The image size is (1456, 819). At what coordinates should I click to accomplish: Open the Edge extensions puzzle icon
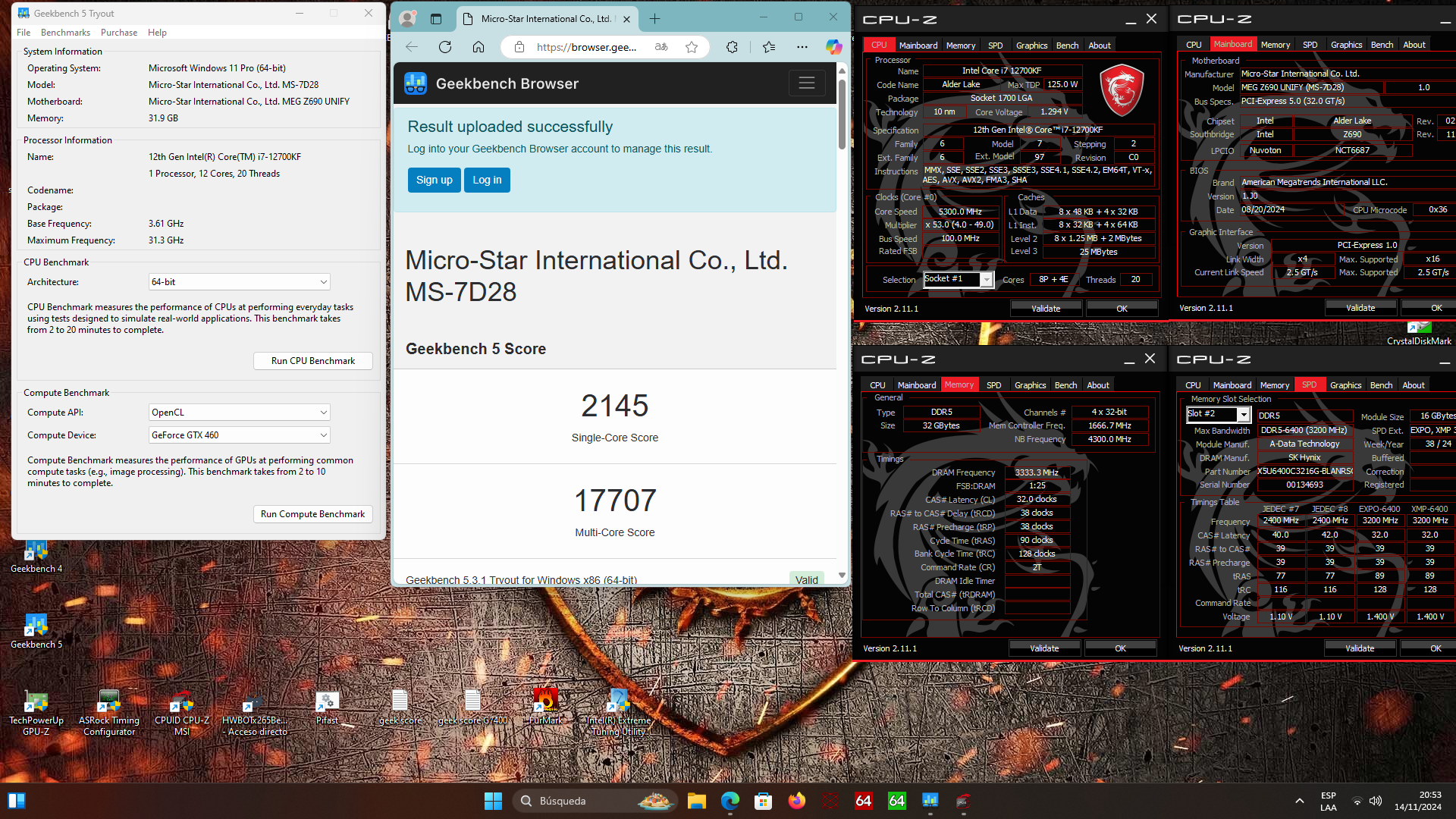(x=732, y=47)
